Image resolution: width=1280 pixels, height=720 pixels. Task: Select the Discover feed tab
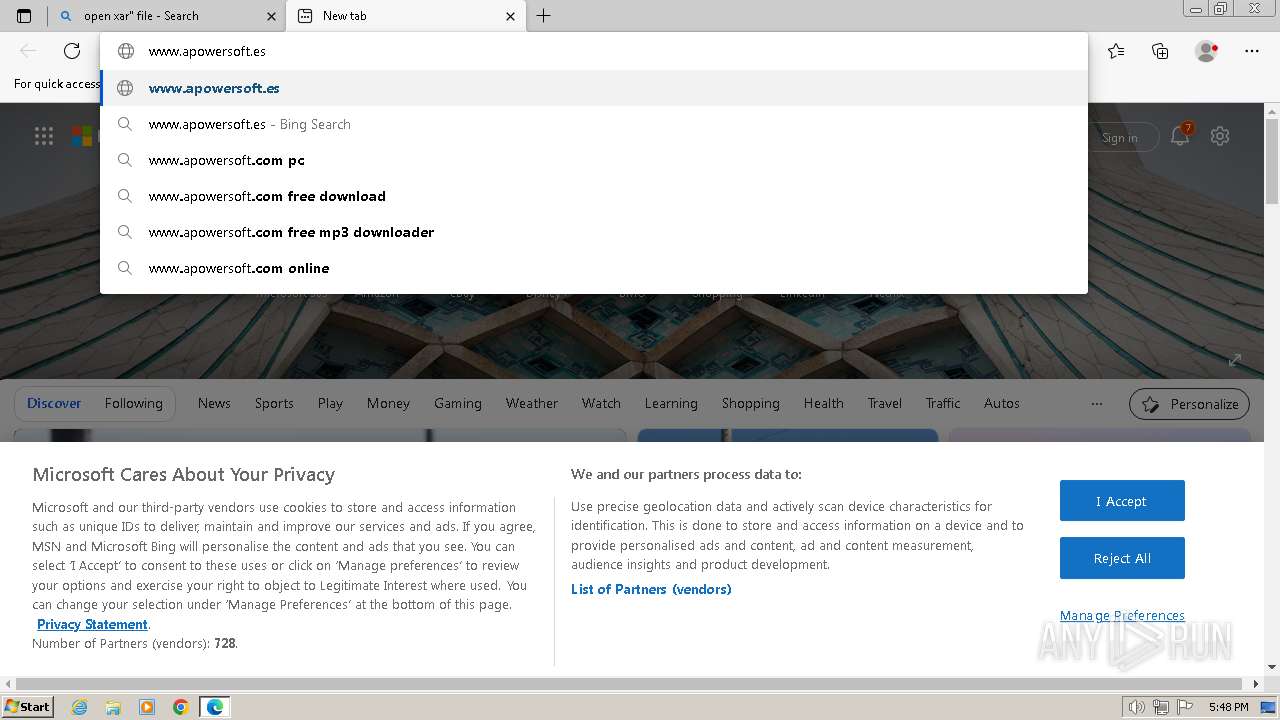coord(54,403)
